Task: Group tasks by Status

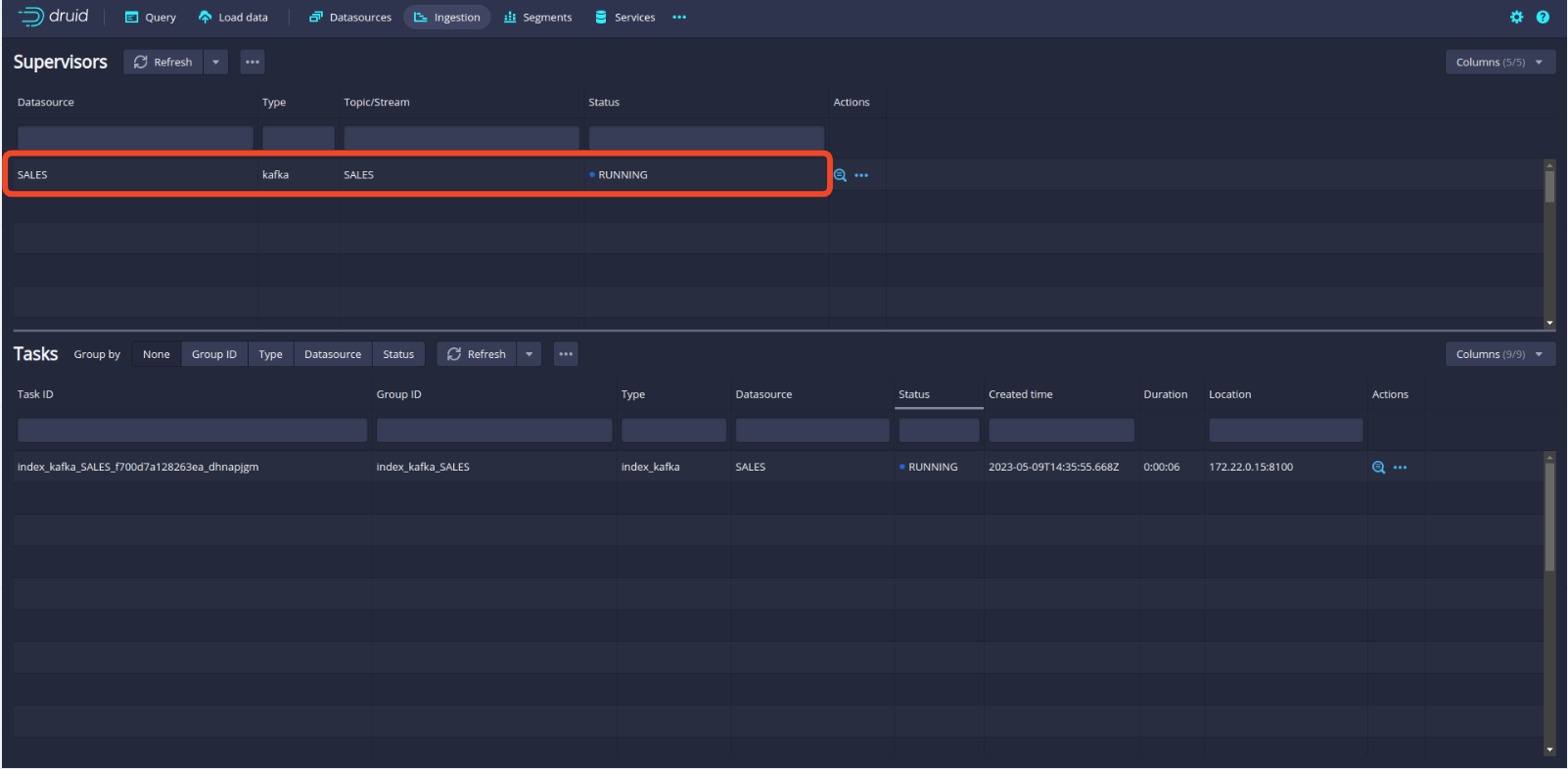Action: pyautogui.click(x=397, y=354)
